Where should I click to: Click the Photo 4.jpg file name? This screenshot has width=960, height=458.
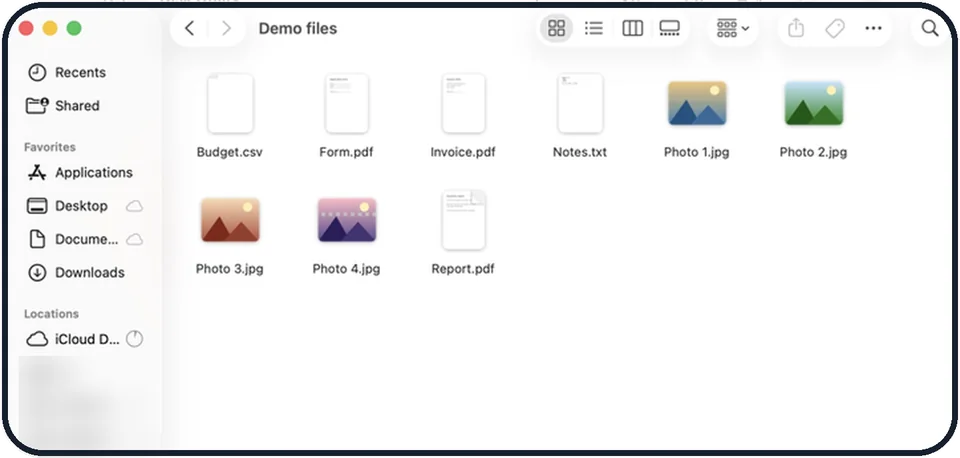pyautogui.click(x=347, y=269)
